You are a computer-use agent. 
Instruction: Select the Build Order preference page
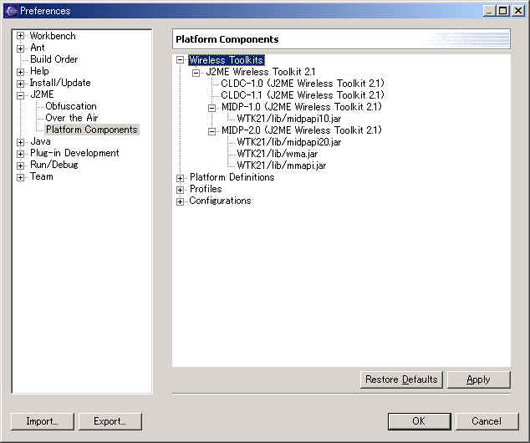pos(54,59)
